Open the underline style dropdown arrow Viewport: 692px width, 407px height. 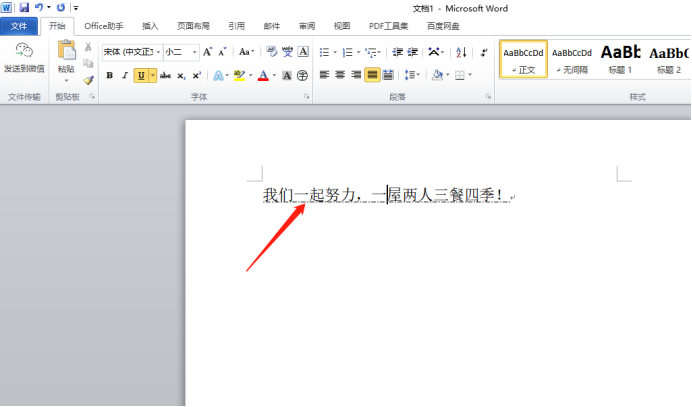tap(153, 75)
